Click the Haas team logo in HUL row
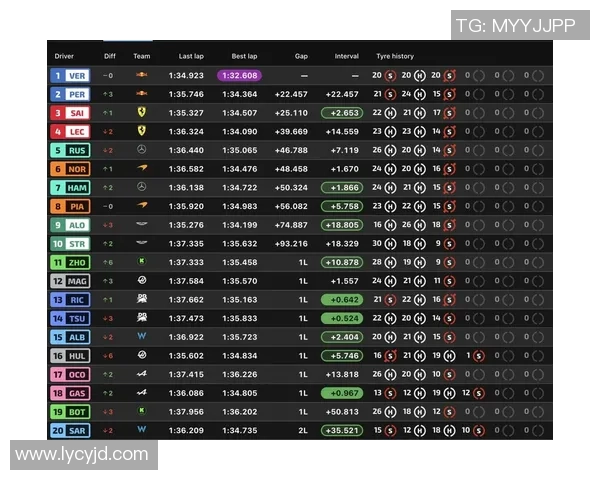Screen dimensions: 600x480 click(142, 355)
